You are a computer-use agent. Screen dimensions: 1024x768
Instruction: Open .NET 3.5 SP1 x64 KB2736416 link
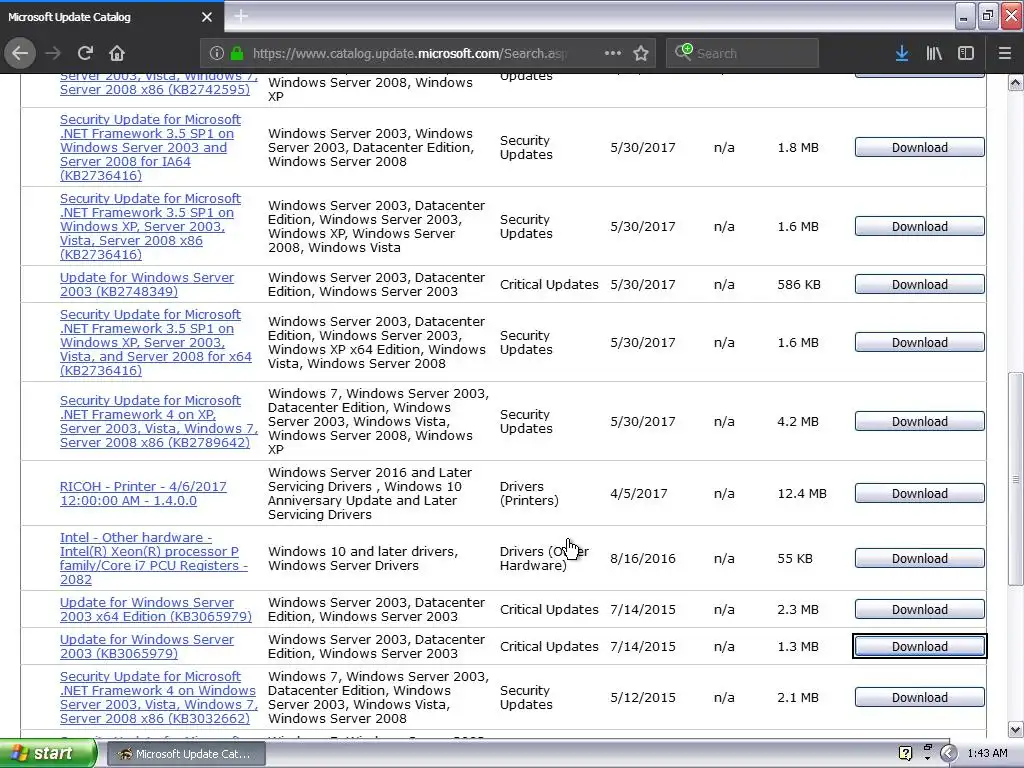point(155,343)
